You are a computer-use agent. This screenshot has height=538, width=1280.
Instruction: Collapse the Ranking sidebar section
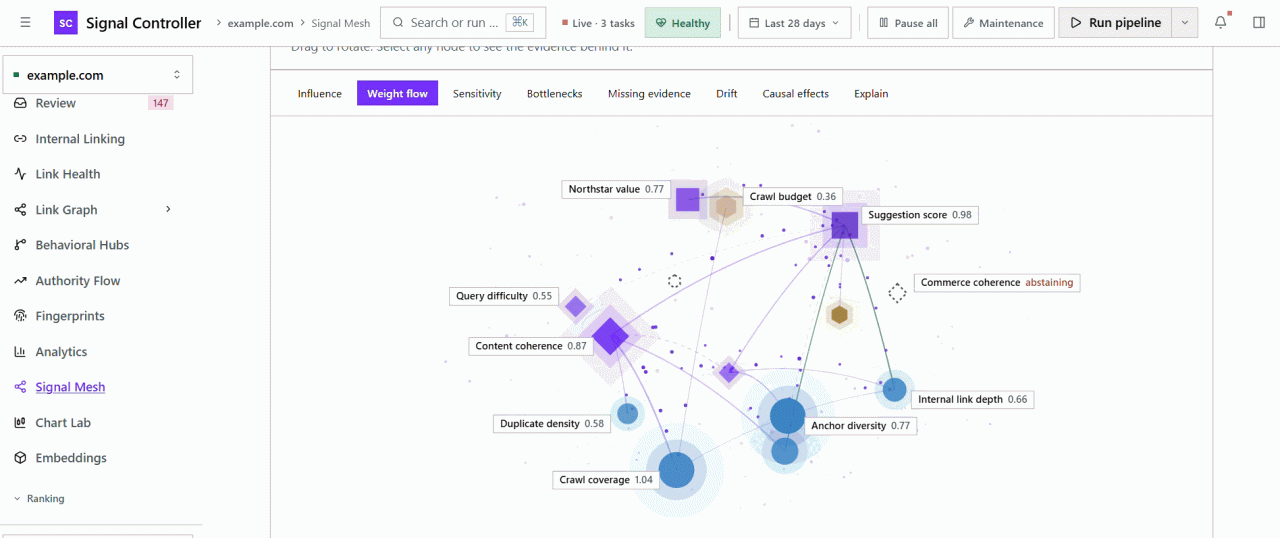[40, 498]
